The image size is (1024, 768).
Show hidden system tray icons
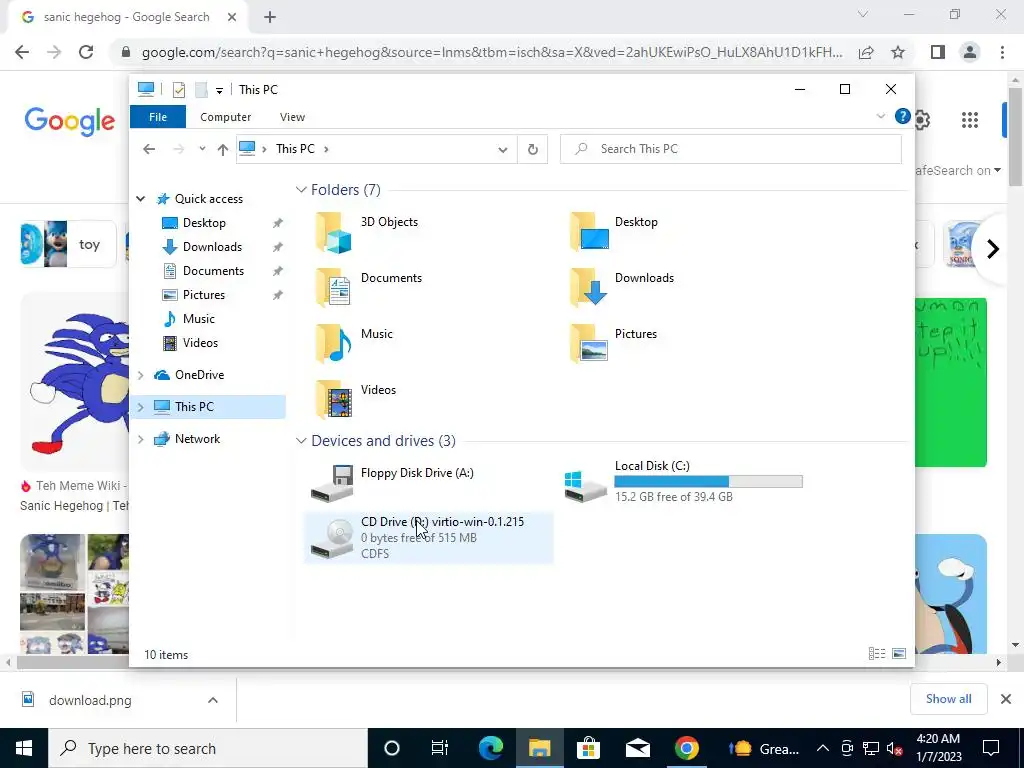823,748
